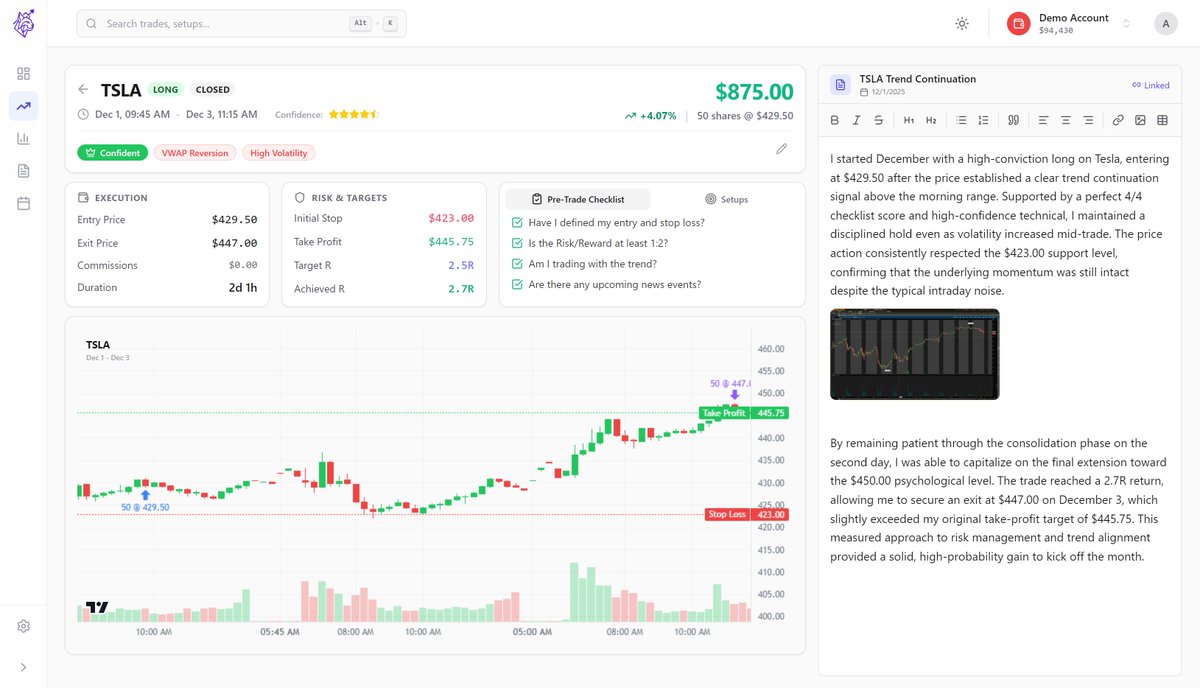Open the user avatar 'A' menu
This screenshot has width=1200, height=688.
[x=1165, y=23]
